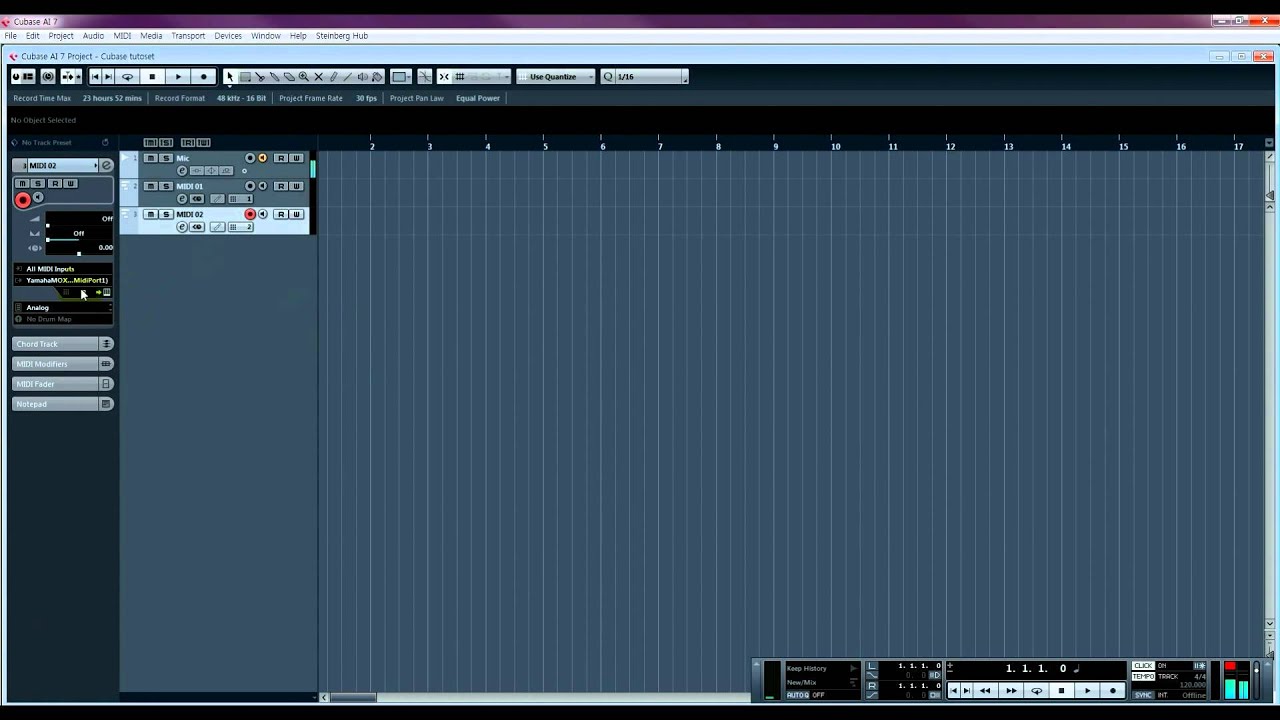Toggle the TEMPO track button
Viewport: 1280px width, 720px height.
(x=1143, y=676)
